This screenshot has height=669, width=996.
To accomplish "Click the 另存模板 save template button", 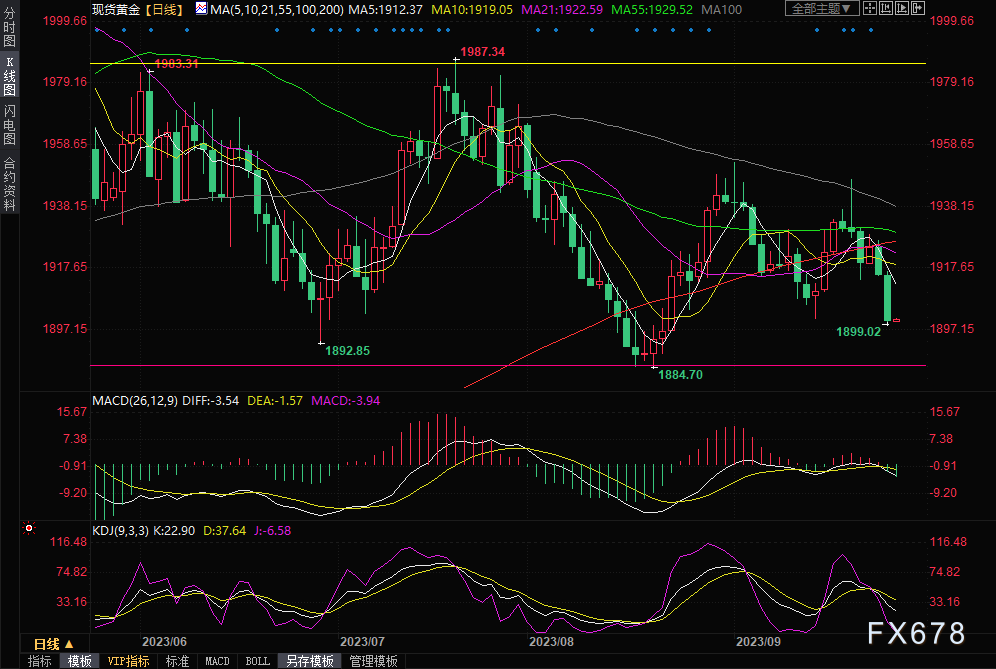I will click(x=309, y=661).
